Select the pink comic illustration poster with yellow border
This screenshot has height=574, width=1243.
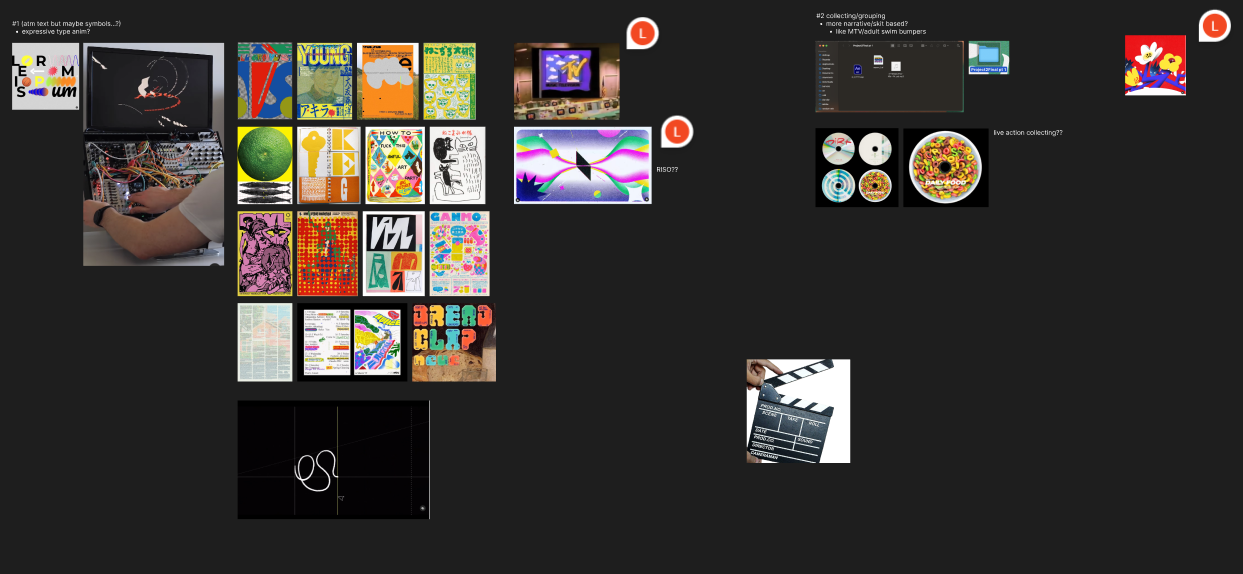[x=265, y=253]
